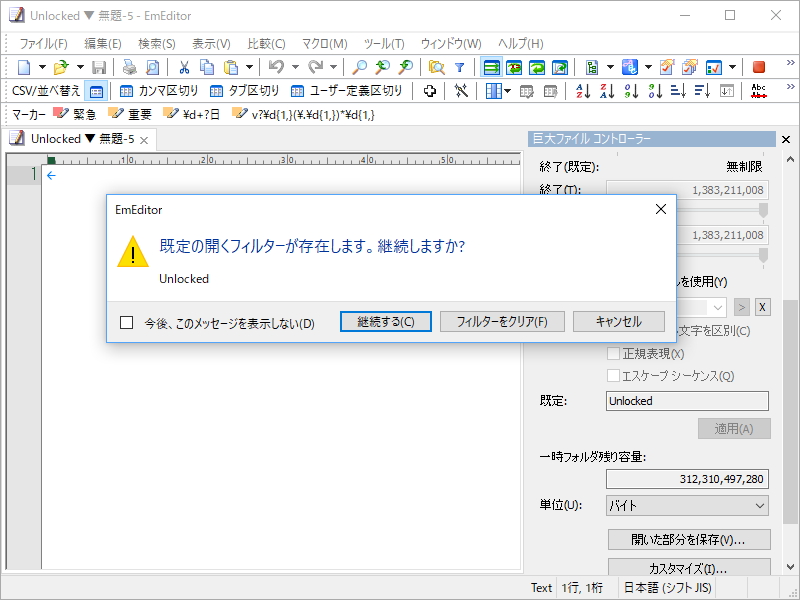Open the 単位 unit dropdown showing バイト

(686, 506)
